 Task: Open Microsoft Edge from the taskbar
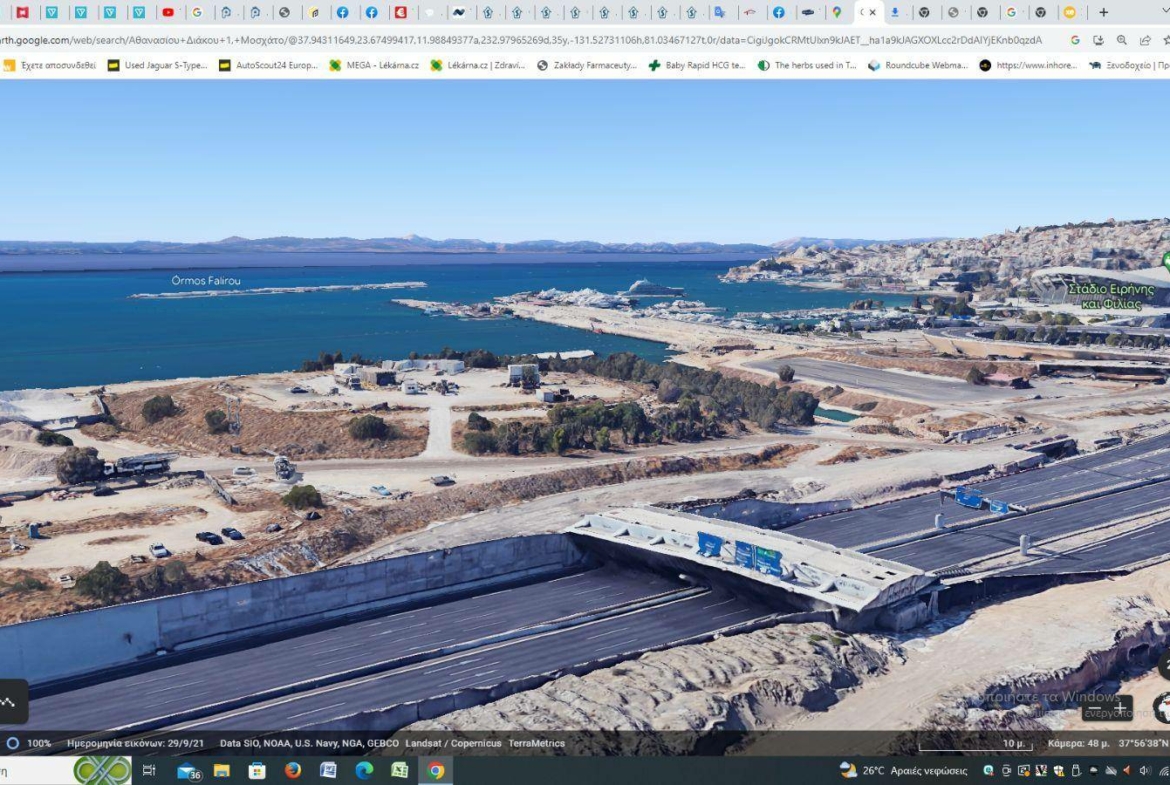coord(364,770)
